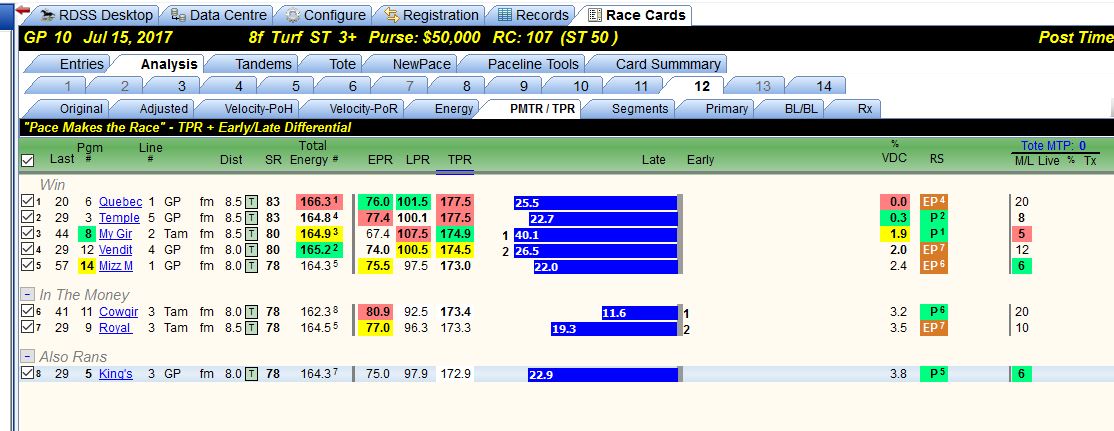The width and height of the screenshot is (1114, 431).
Task: Open the Quebec horse link
Action: (x=121, y=202)
